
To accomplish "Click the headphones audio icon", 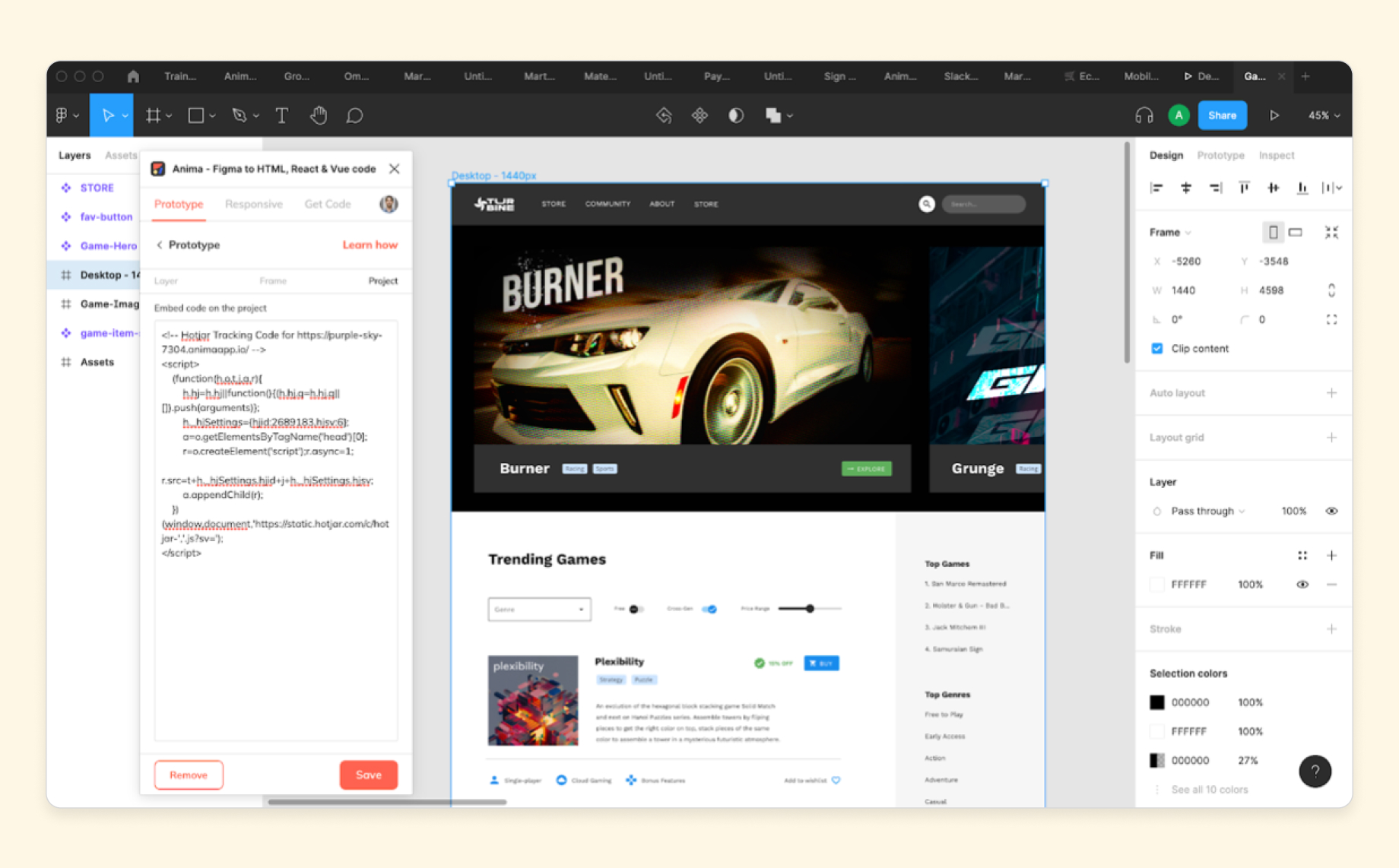I will (x=1144, y=116).
